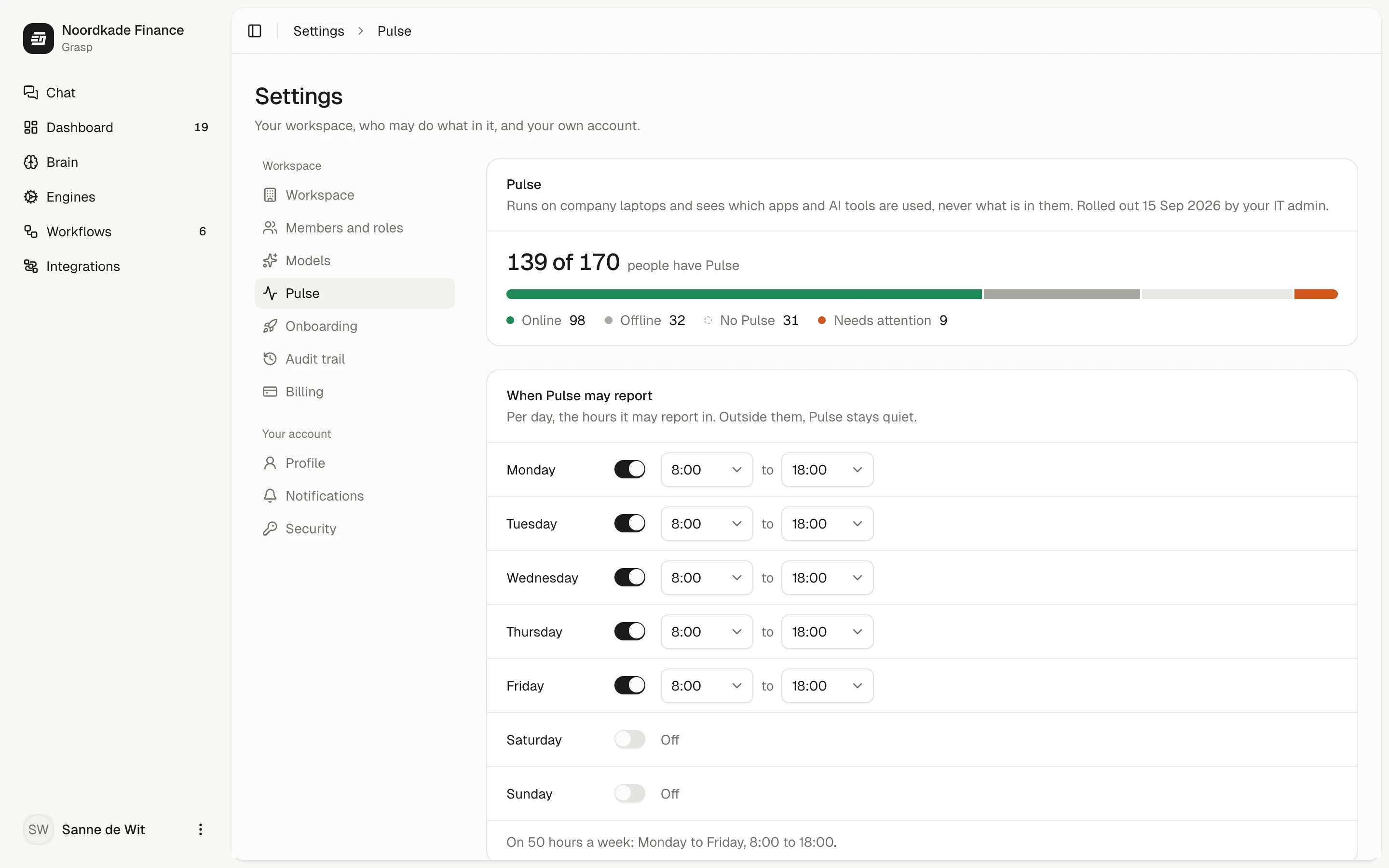Disable the Thursday reporting switch

630,632
